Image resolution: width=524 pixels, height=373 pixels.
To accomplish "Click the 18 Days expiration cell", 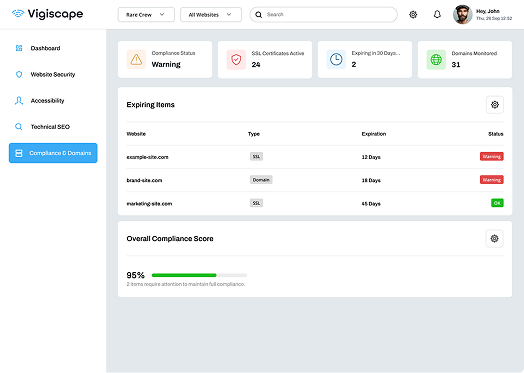I will [x=371, y=180].
